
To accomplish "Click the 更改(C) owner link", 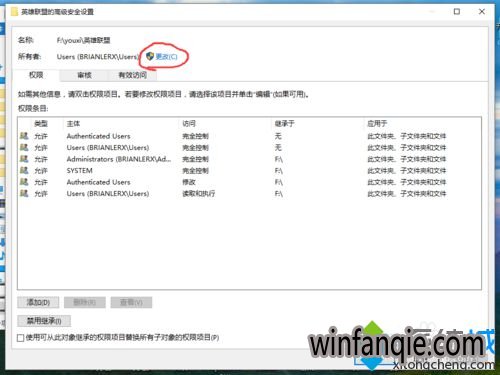I will pos(166,57).
